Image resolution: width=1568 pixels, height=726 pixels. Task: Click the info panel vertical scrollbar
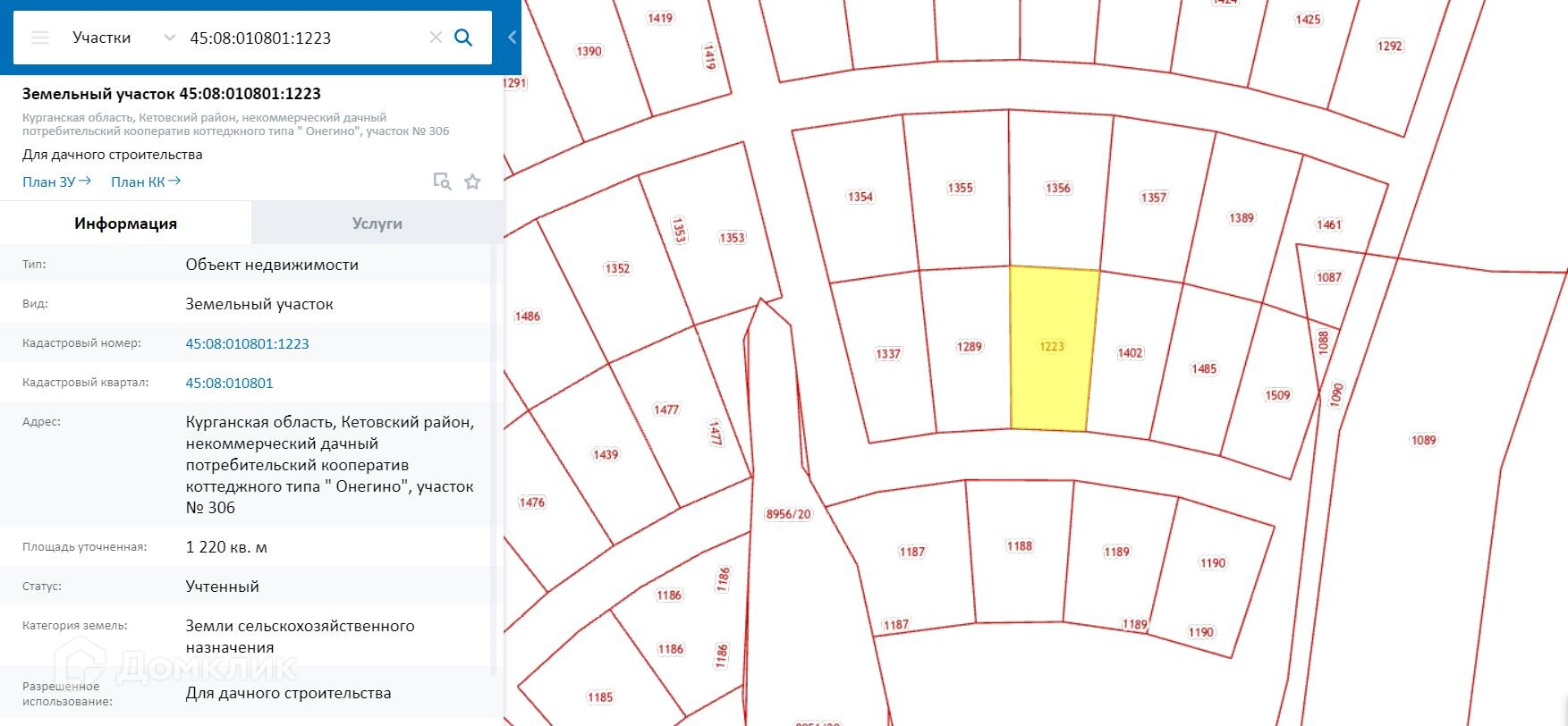click(x=493, y=447)
